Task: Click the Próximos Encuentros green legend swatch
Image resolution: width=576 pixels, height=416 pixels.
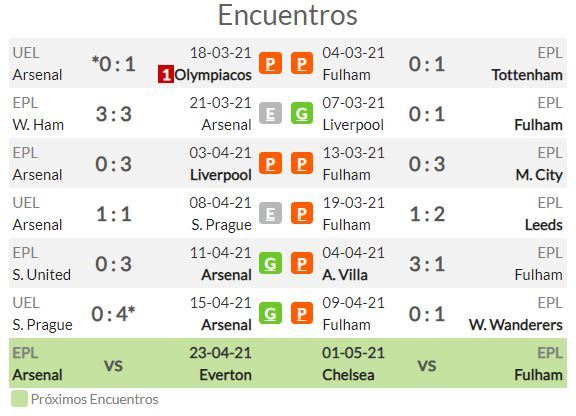Action: (19, 399)
